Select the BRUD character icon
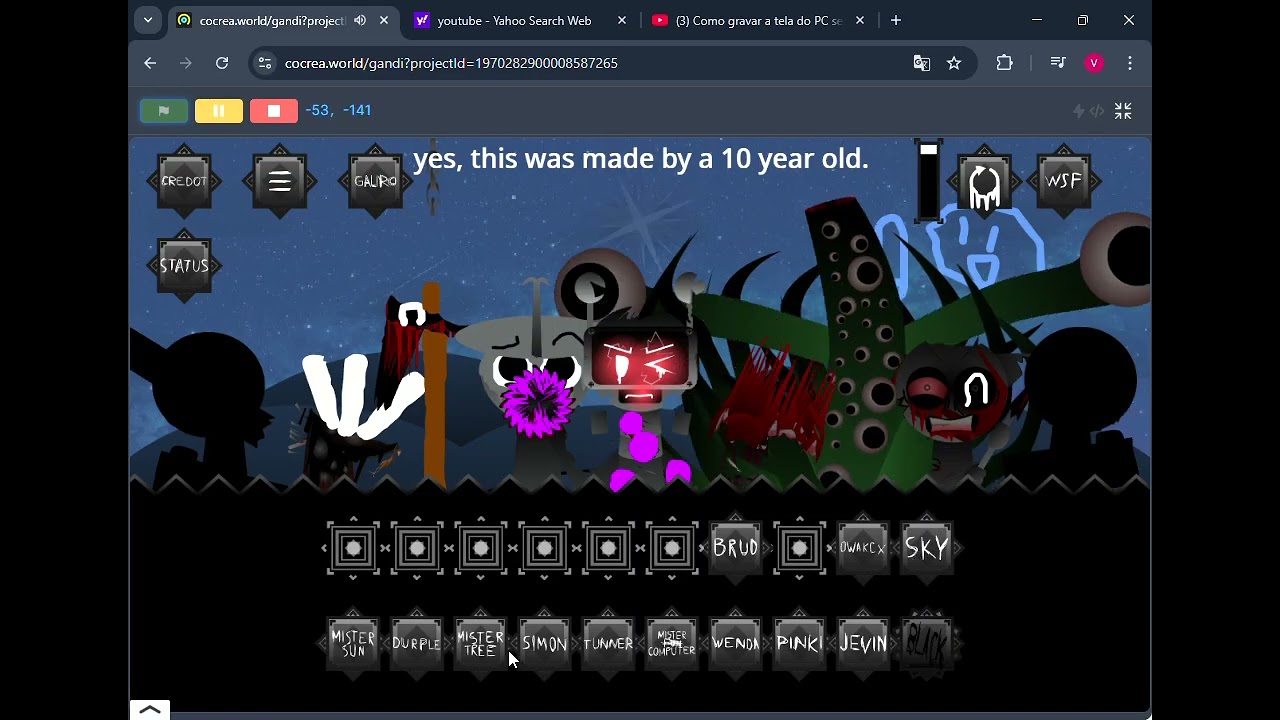Viewport: 1280px width, 720px height. tap(735, 548)
